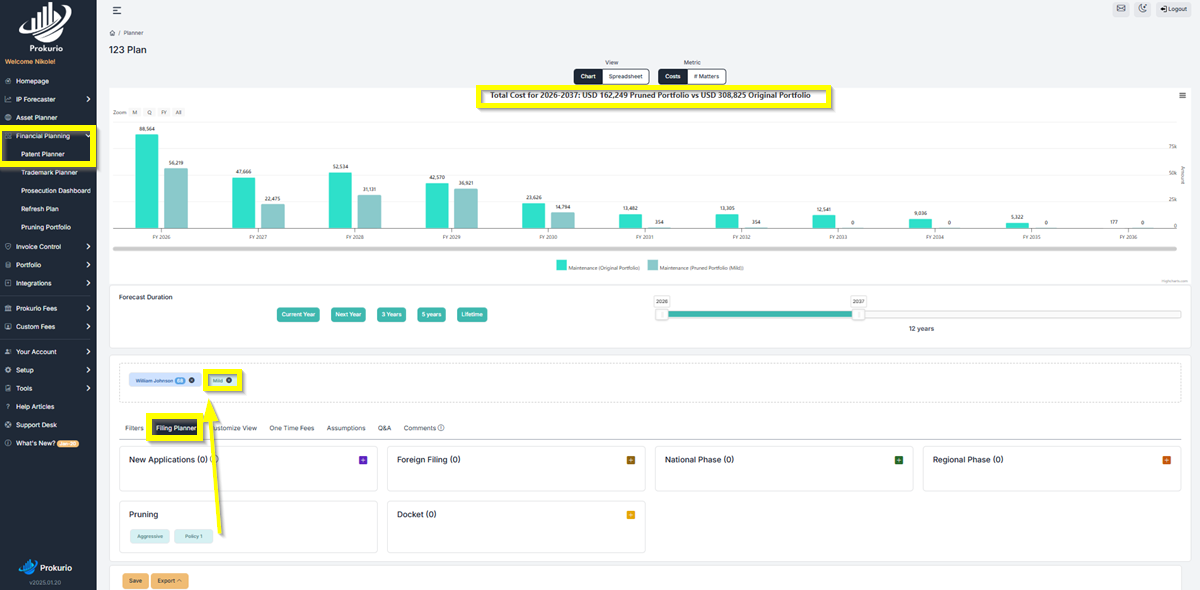
Task: Toggle dark mode with the moon icon
Action: coord(1143,9)
